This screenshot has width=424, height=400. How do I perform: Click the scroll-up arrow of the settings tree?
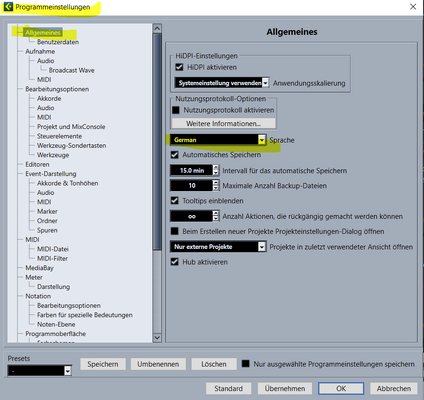point(157,29)
